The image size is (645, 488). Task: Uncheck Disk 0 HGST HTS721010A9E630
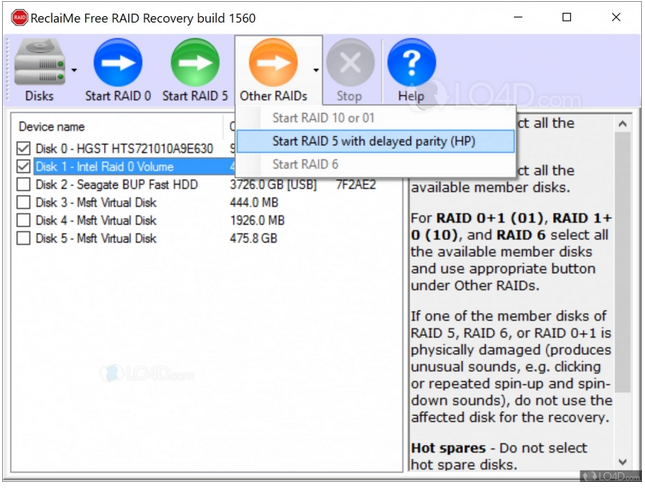23,148
